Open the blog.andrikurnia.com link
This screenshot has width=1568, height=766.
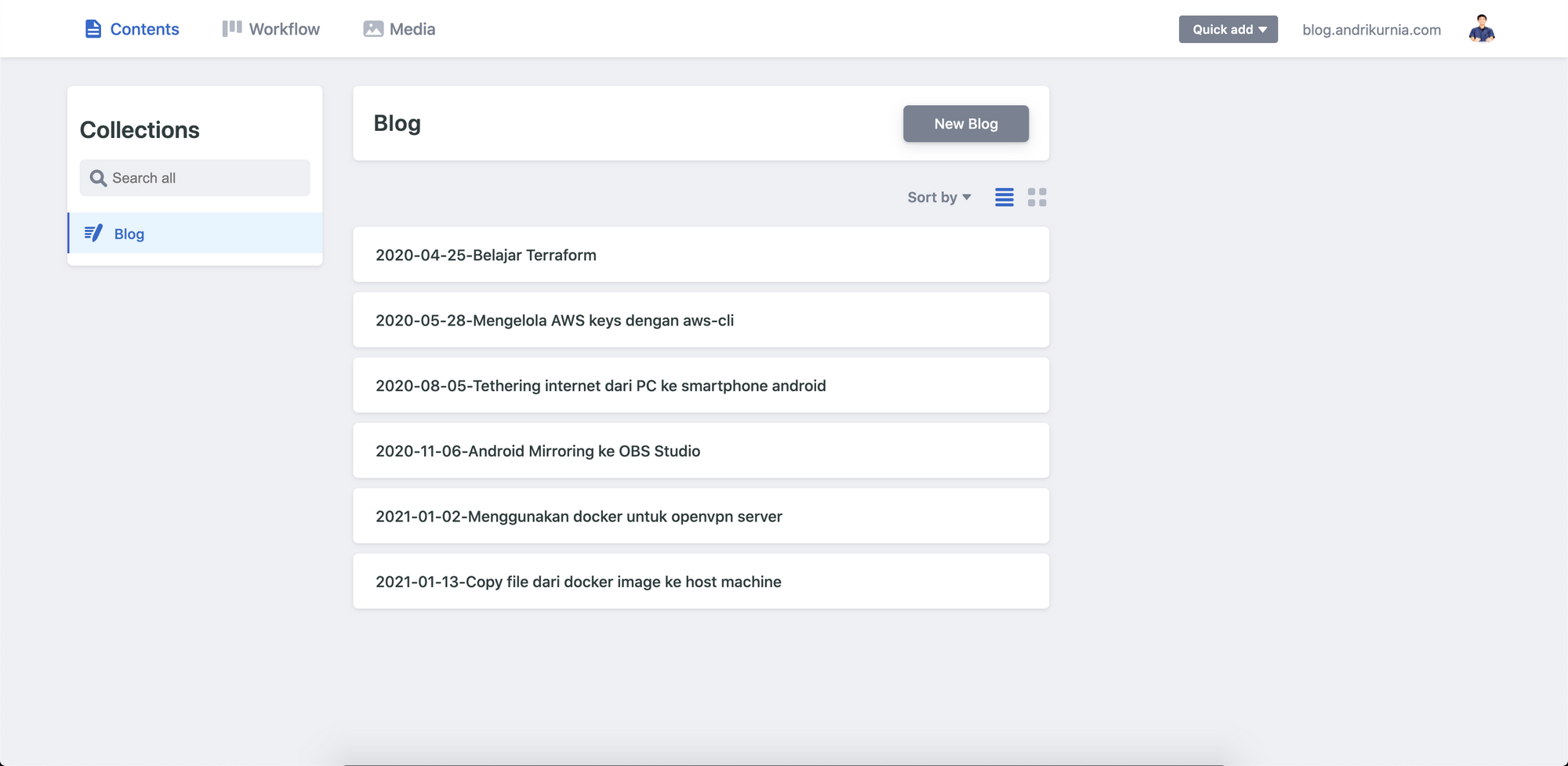point(1370,30)
